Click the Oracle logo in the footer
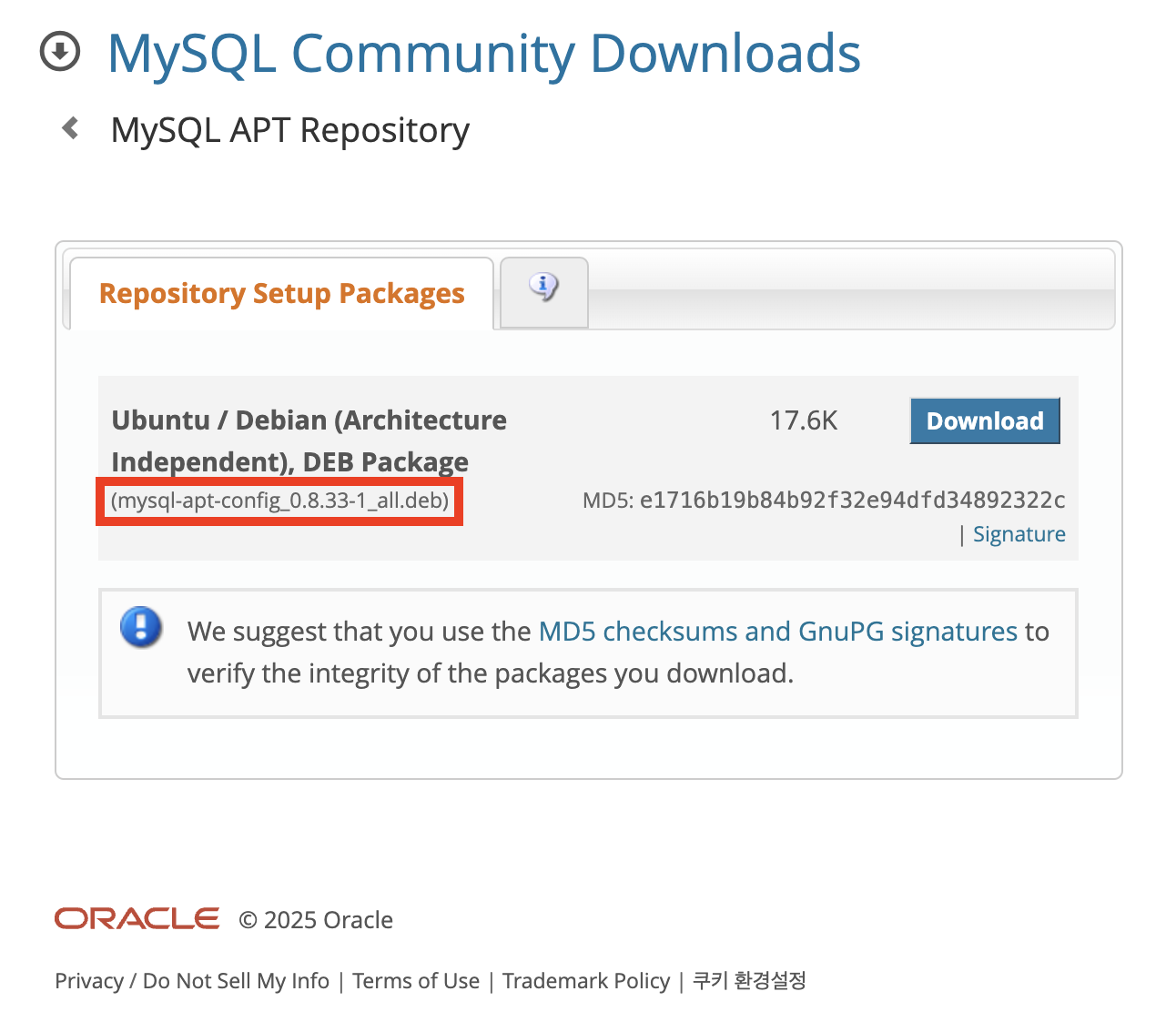The height and width of the screenshot is (1032, 1176). coord(137,919)
